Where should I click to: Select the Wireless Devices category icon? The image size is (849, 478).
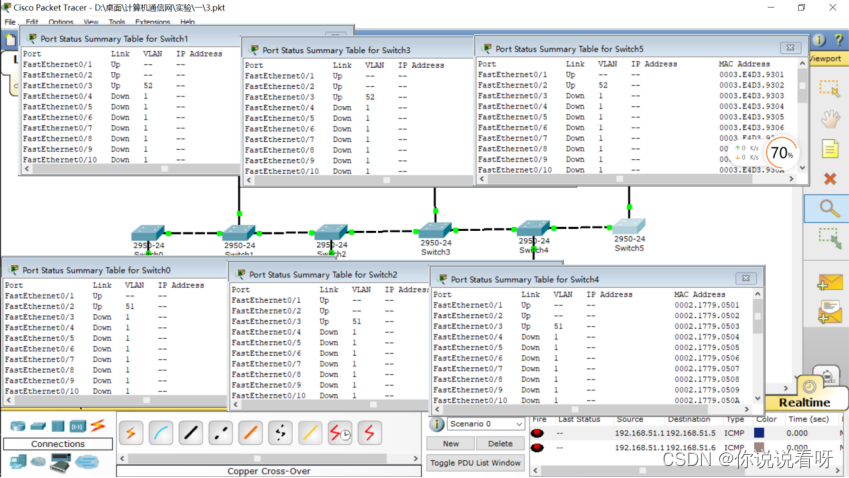tap(77, 426)
